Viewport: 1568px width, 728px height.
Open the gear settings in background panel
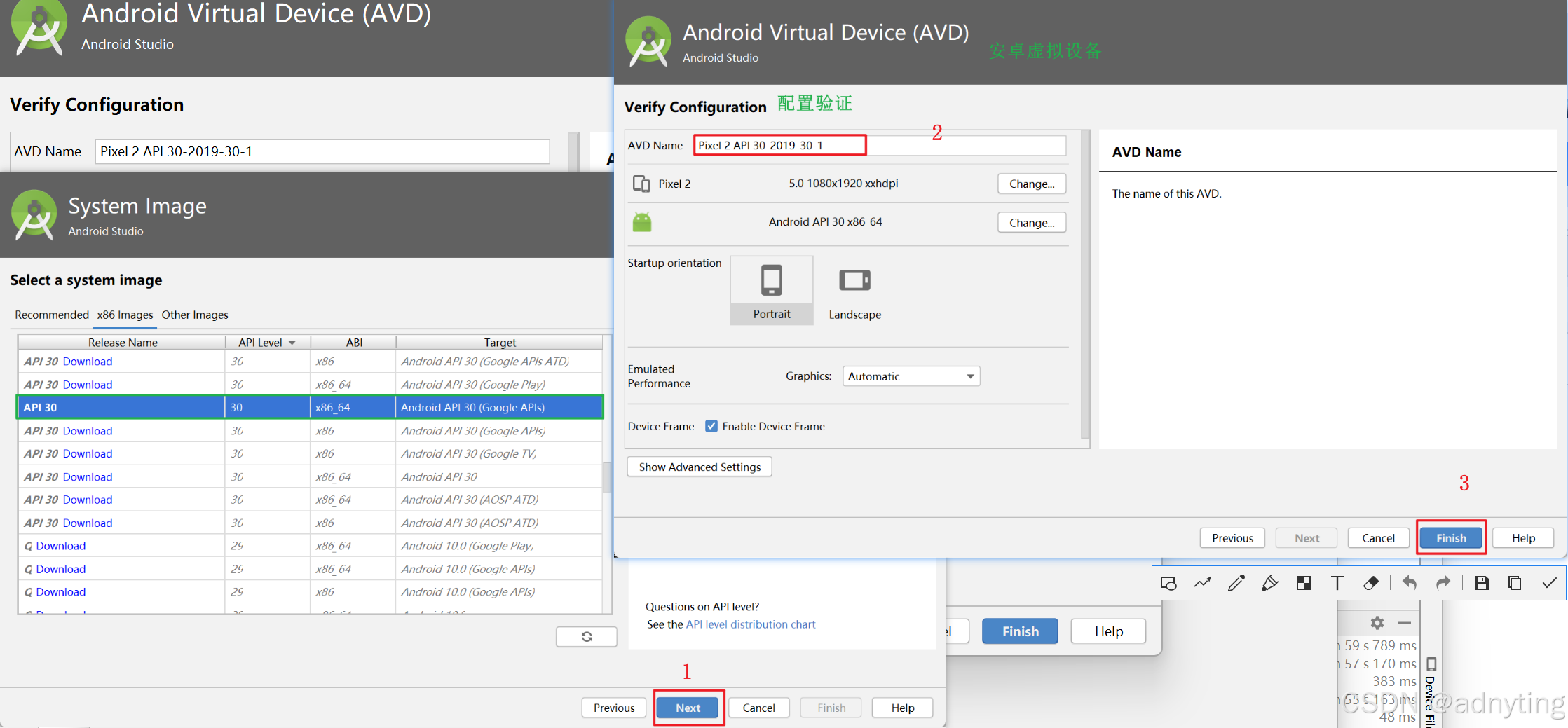(1377, 623)
